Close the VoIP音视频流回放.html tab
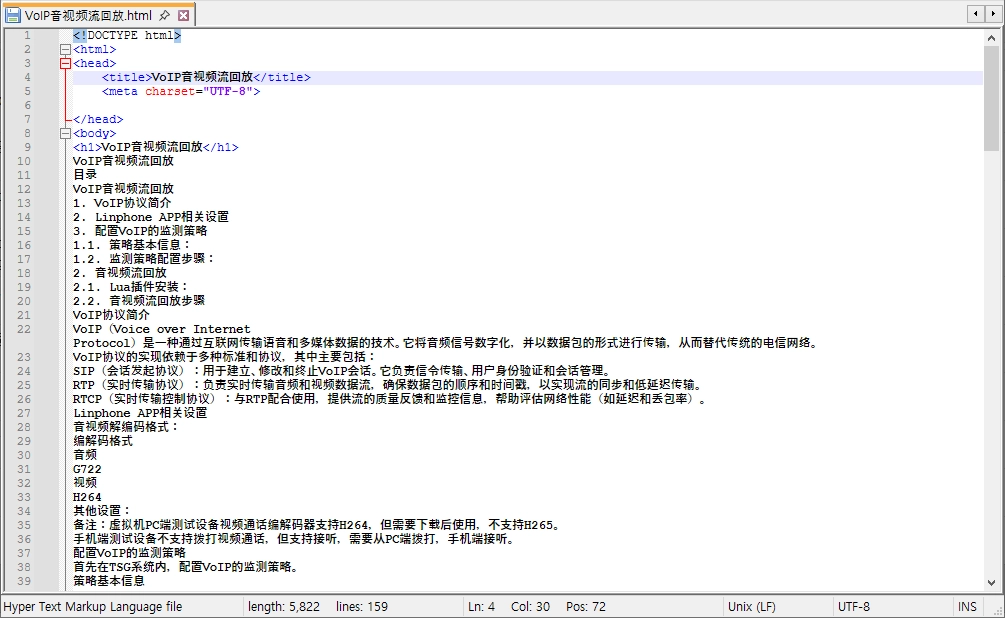Viewport: 1005px width, 618px height. (183, 15)
